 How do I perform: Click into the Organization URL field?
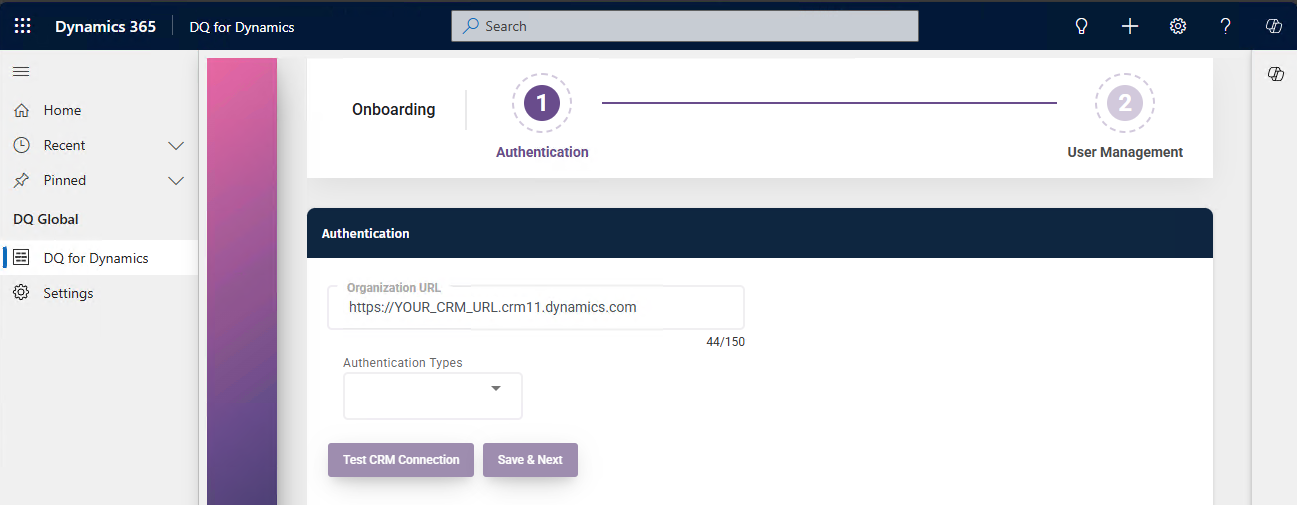pyautogui.click(x=536, y=307)
